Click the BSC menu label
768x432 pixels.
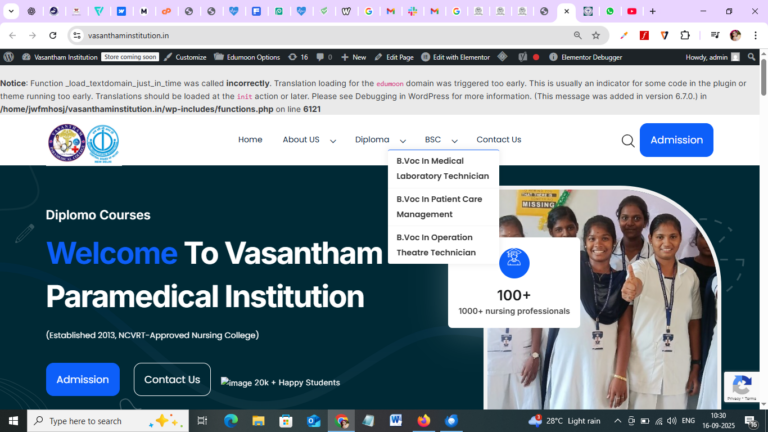[432, 140]
